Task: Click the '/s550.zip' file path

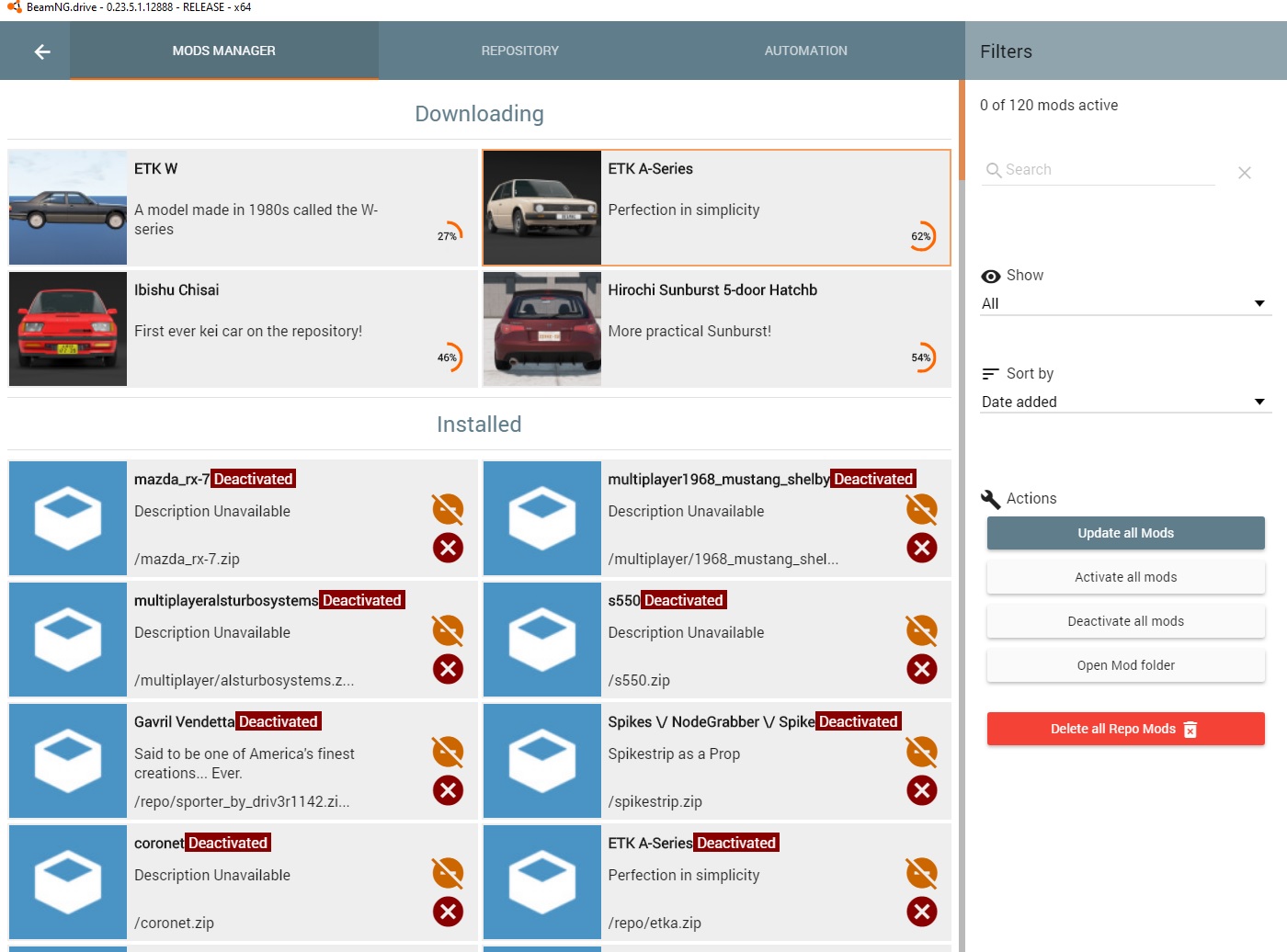Action: [x=639, y=680]
